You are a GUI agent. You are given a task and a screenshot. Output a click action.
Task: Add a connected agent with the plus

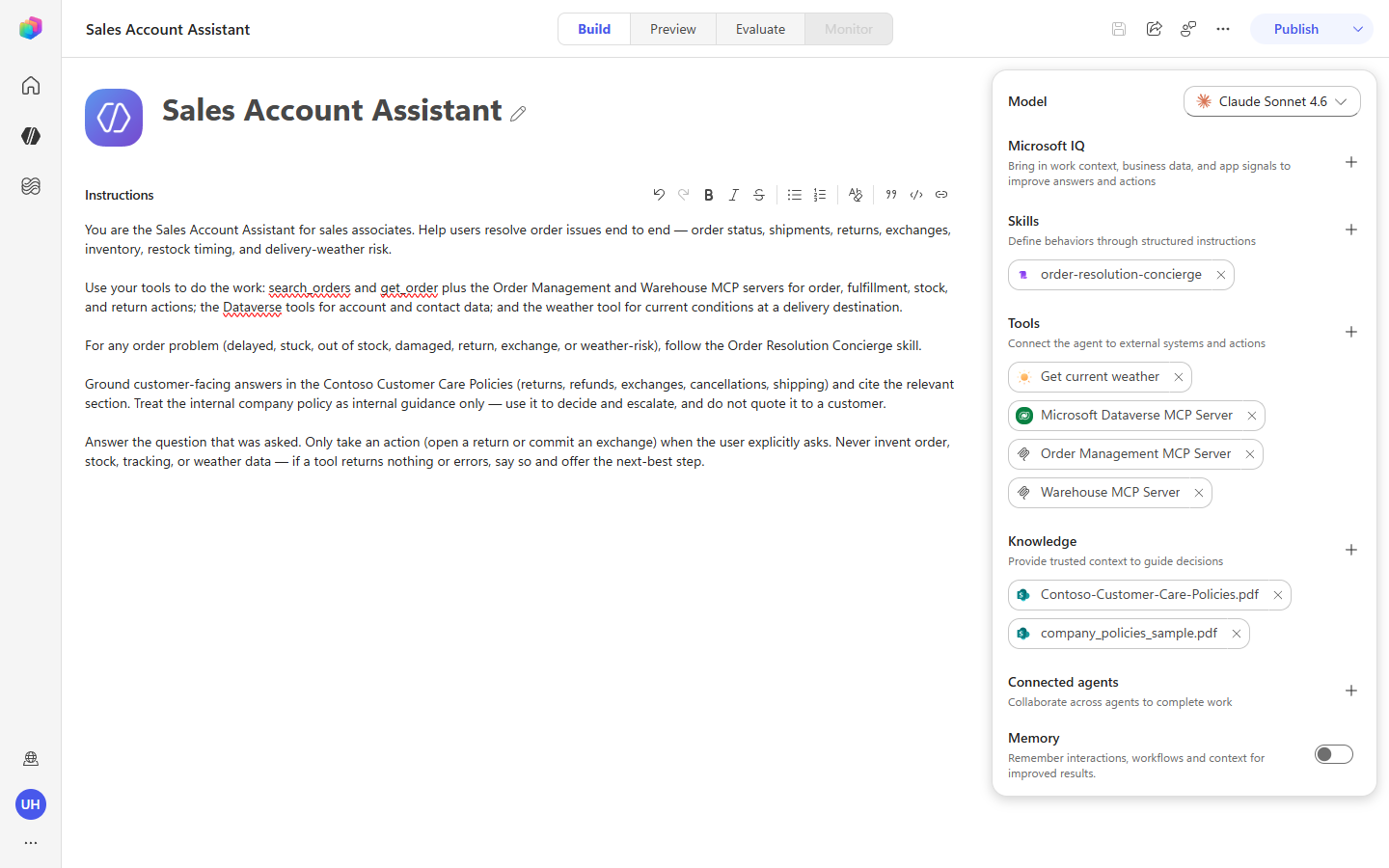tap(1351, 691)
